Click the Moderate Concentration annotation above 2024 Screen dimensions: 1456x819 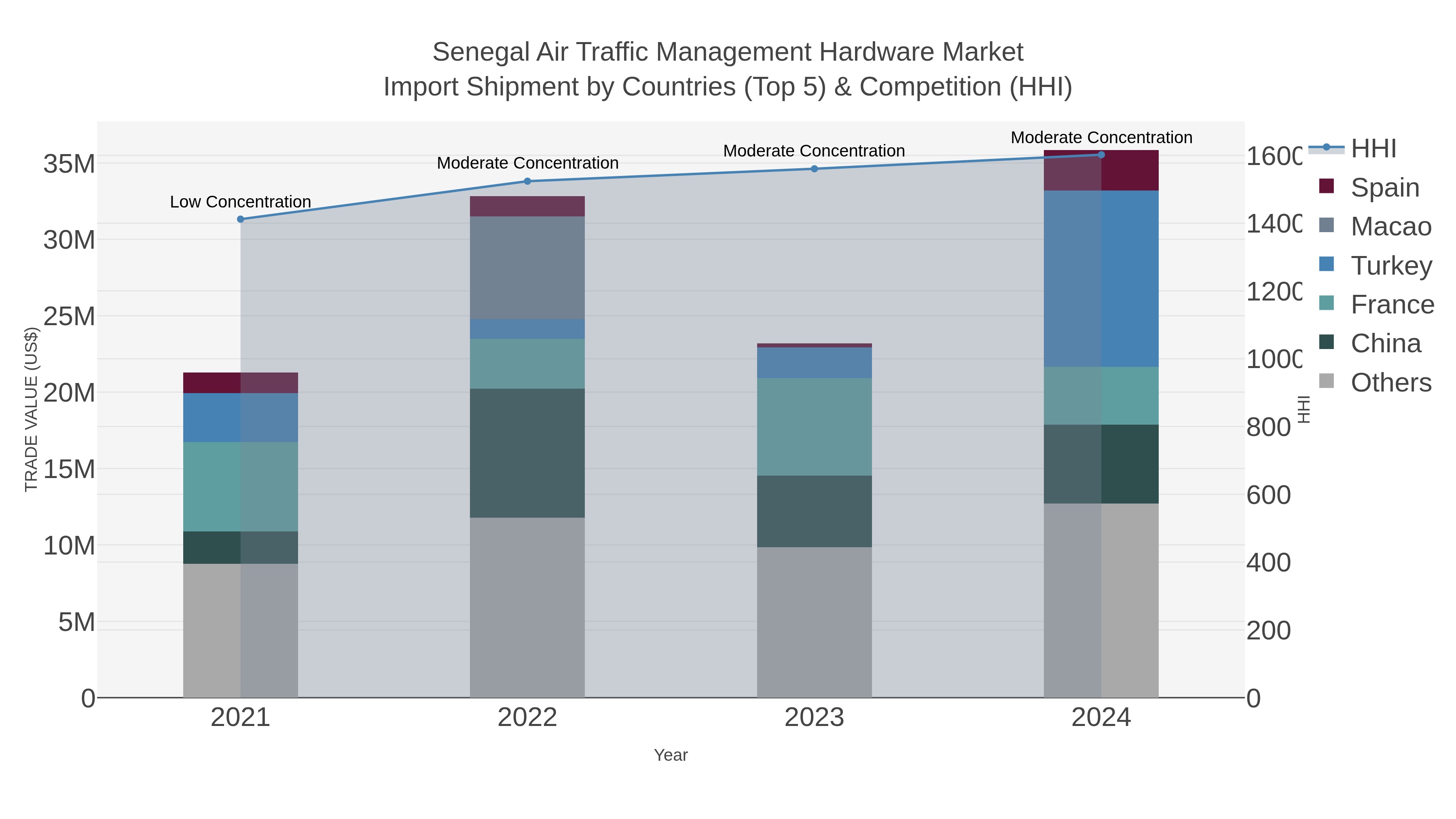click(x=1101, y=138)
